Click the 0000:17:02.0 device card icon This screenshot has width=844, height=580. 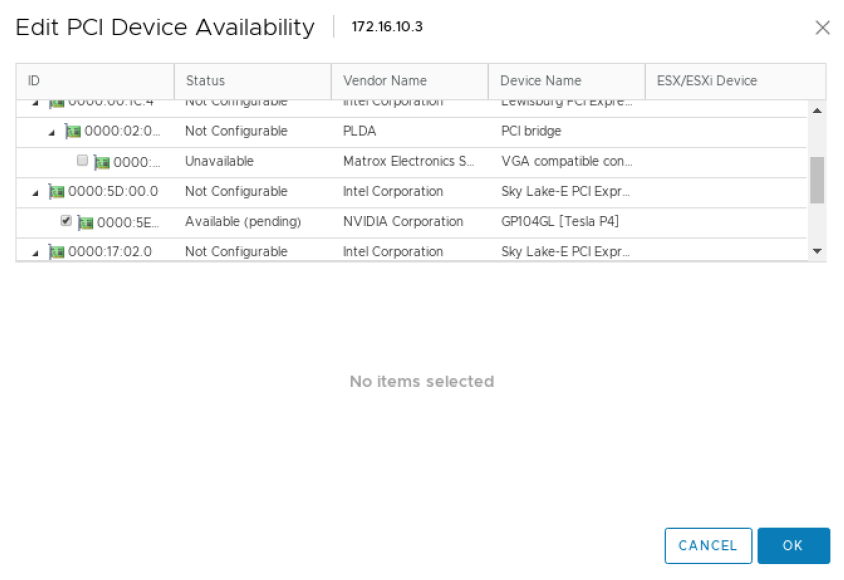point(57,252)
